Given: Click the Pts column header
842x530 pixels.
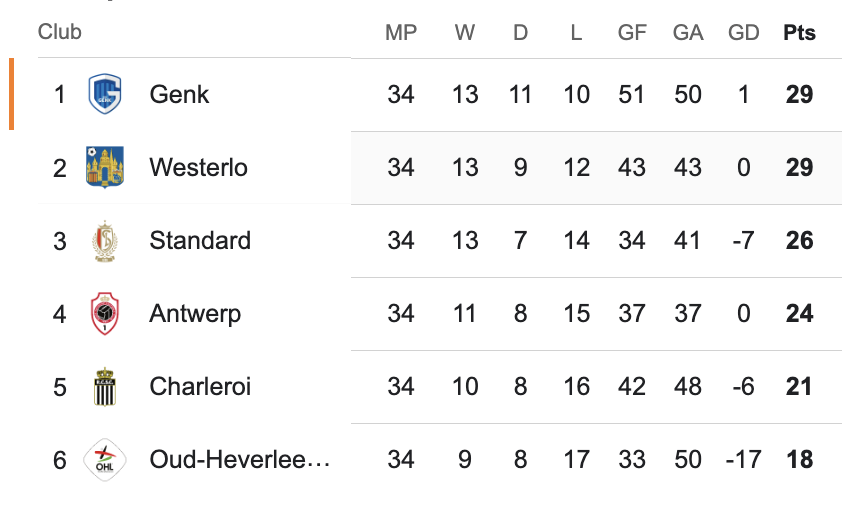Looking at the screenshot, I should (799, 33).
